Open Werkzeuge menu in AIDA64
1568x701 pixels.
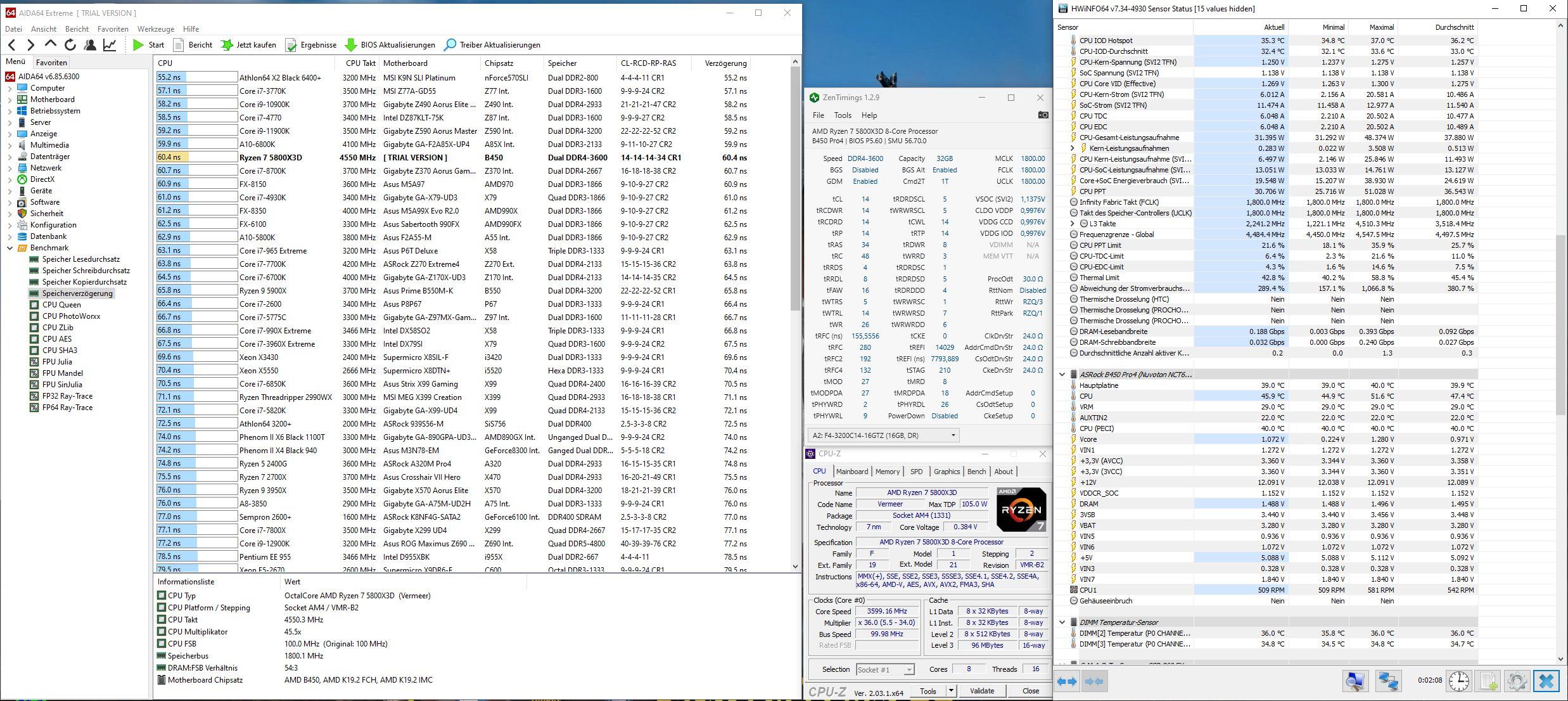156,29
